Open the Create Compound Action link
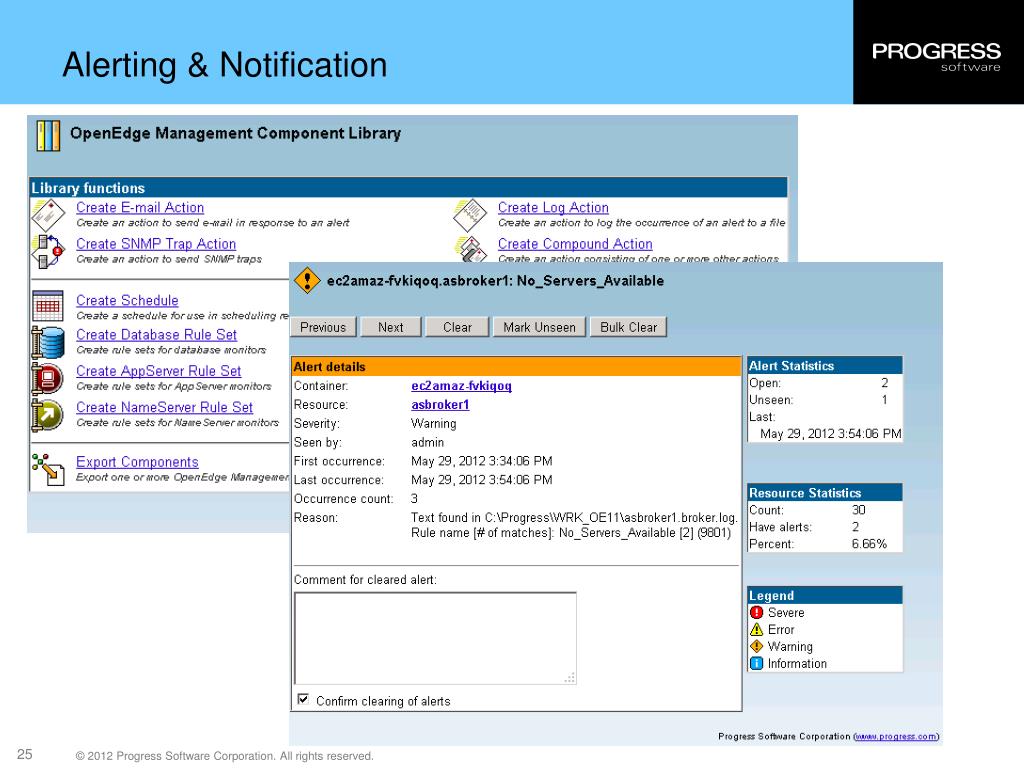 click(575, 244)
